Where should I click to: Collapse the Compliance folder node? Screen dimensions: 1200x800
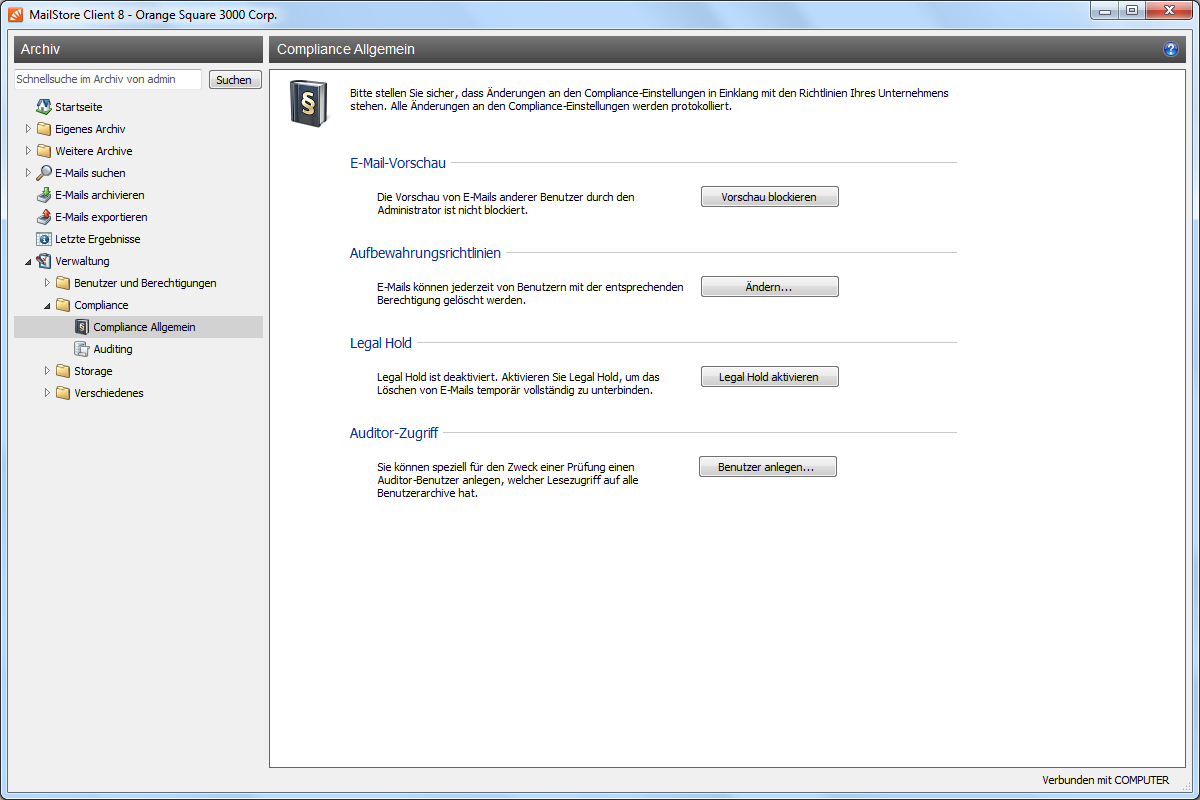click(x=47, y=305)
